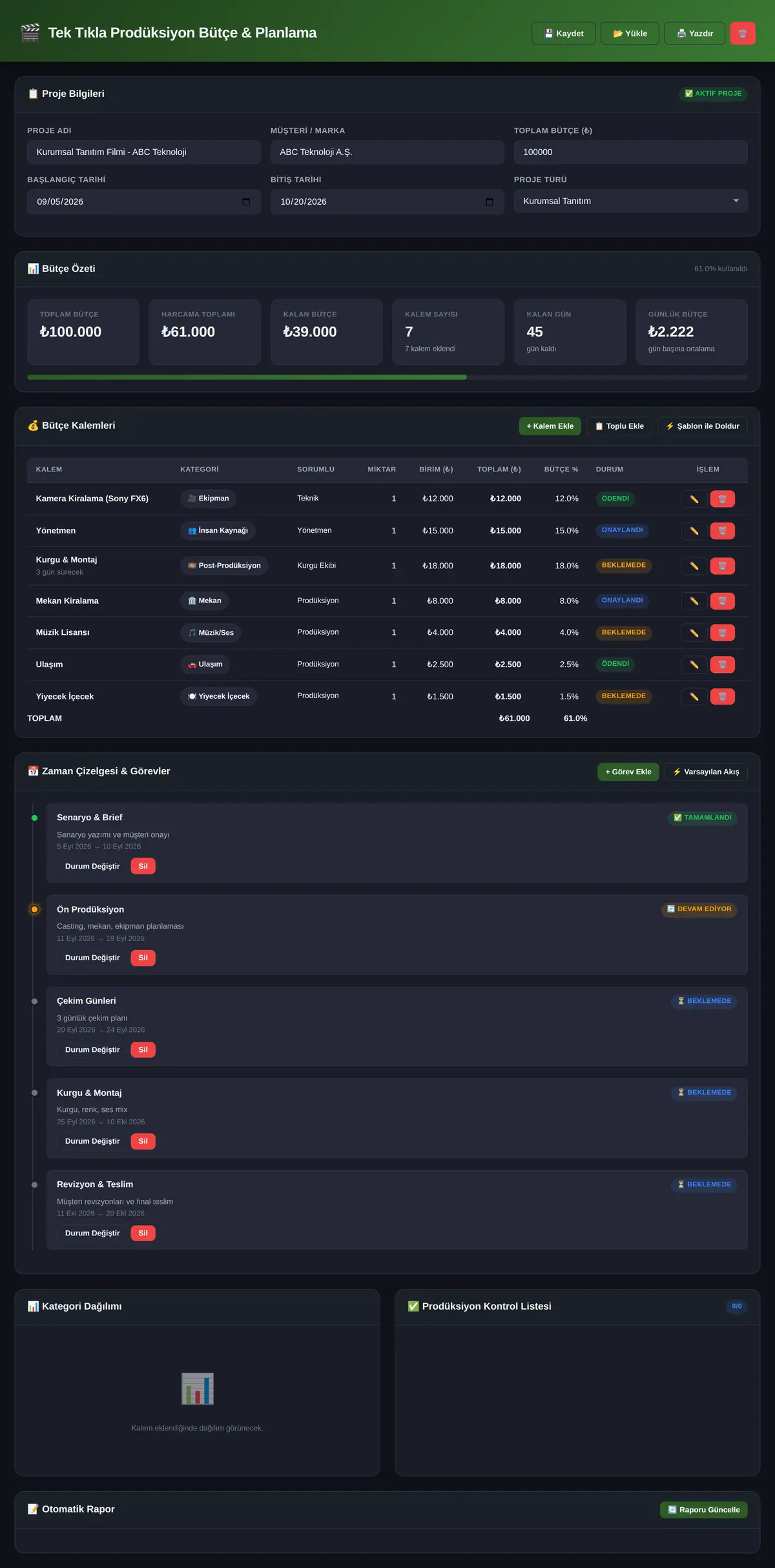Click the Varsayılan Akış button
The width and height of the screenshot is (775, 1568).
click(x=706, y=772)
